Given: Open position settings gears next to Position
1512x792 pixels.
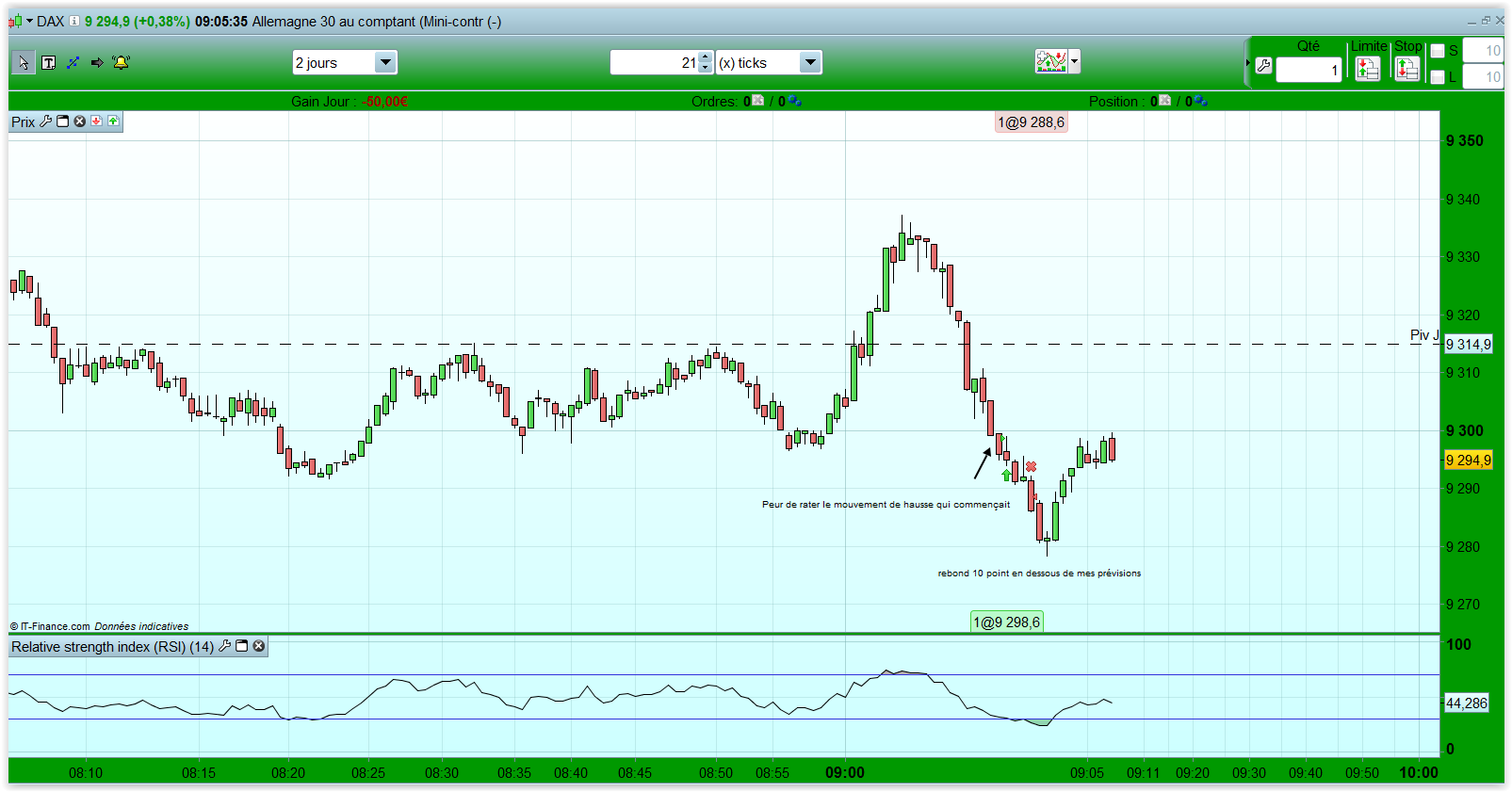Looking at the screenshot, I should (1201, 101).
